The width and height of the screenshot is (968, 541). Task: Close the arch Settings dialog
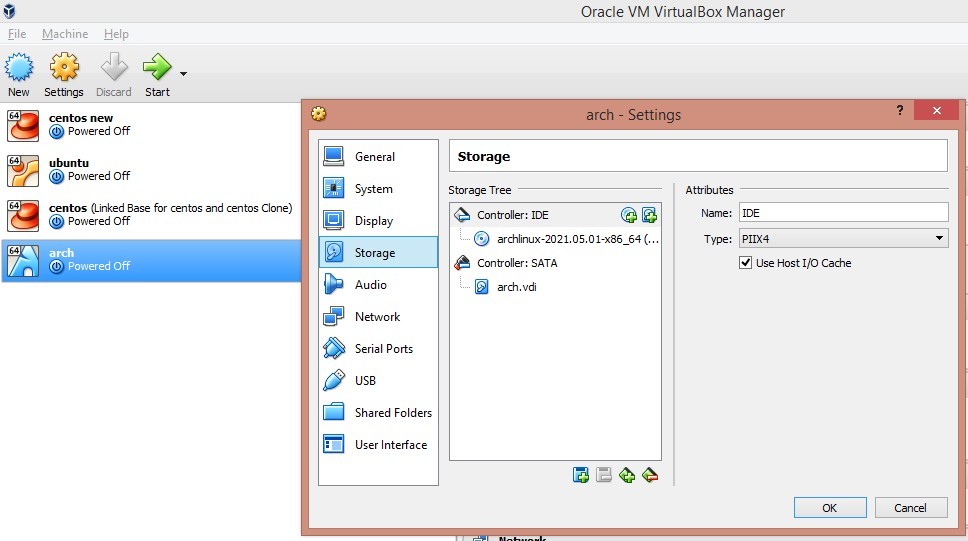(937, 111)
